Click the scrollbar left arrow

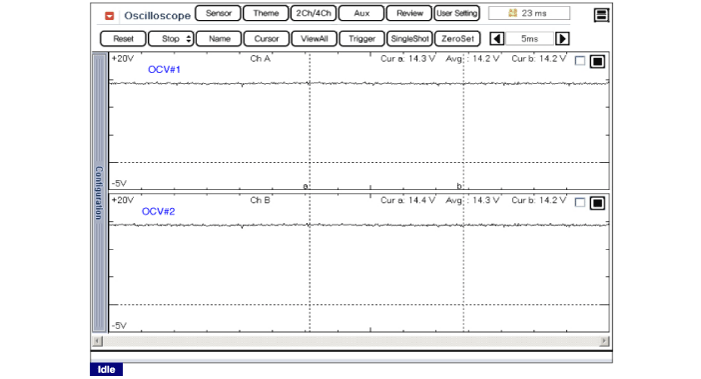(97, 341)
